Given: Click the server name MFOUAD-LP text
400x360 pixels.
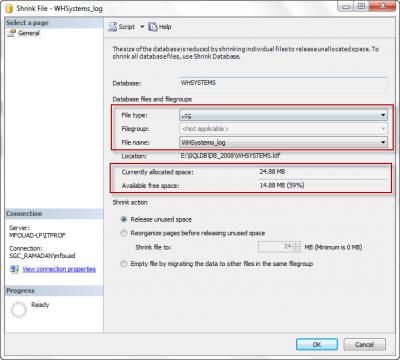Looking at the screenshot, I should (x=37, y=235).
